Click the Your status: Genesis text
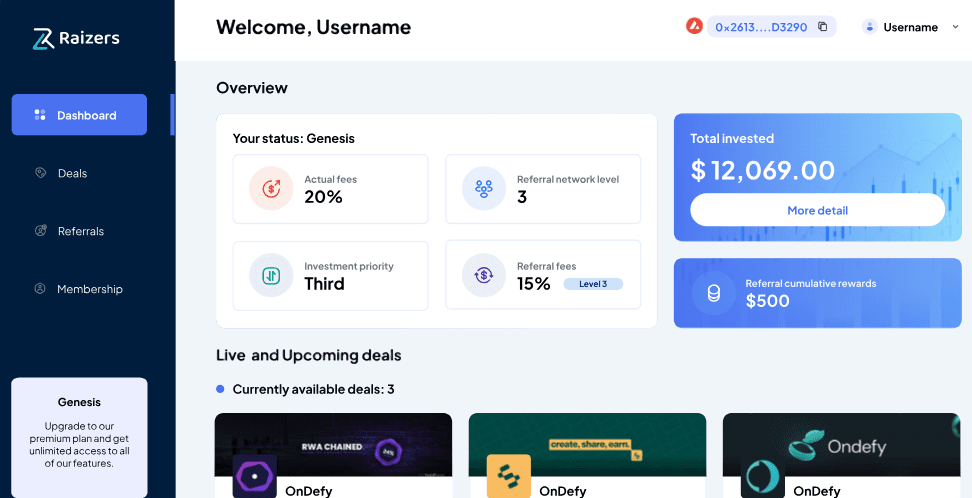Image resolution: width=972 pixels, height=498 pixels. point(293,138)
